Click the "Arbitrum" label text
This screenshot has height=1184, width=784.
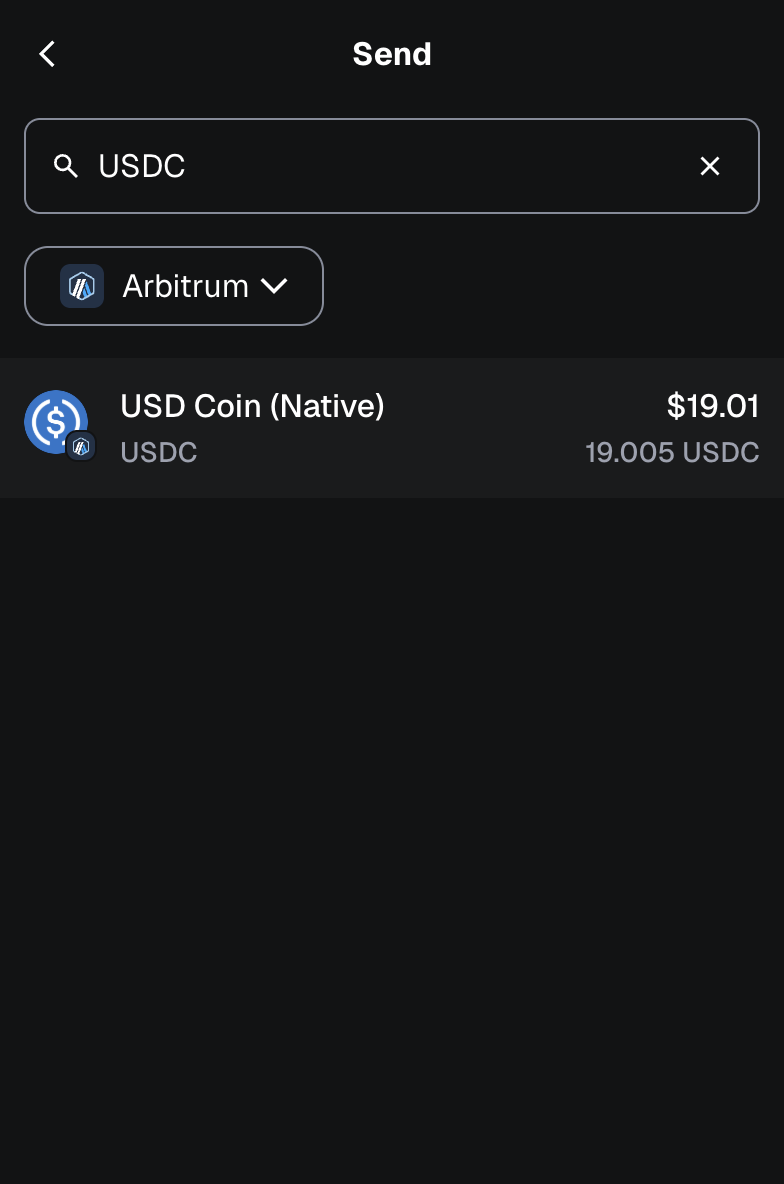pos(185,286)
